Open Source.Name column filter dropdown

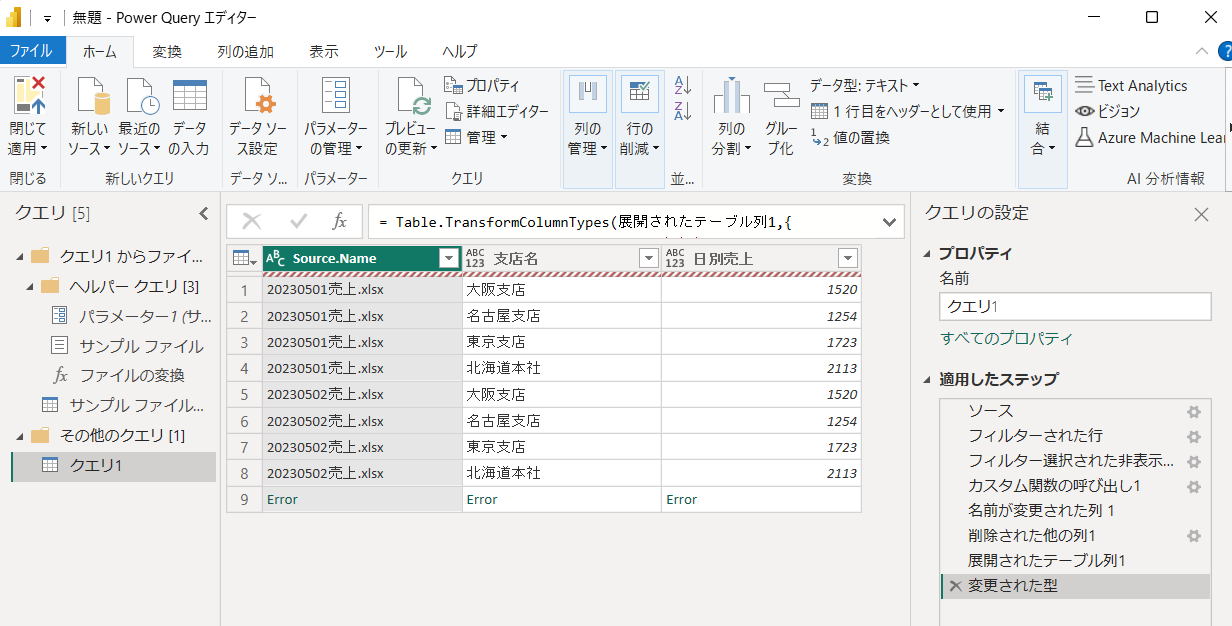[448, 259]
